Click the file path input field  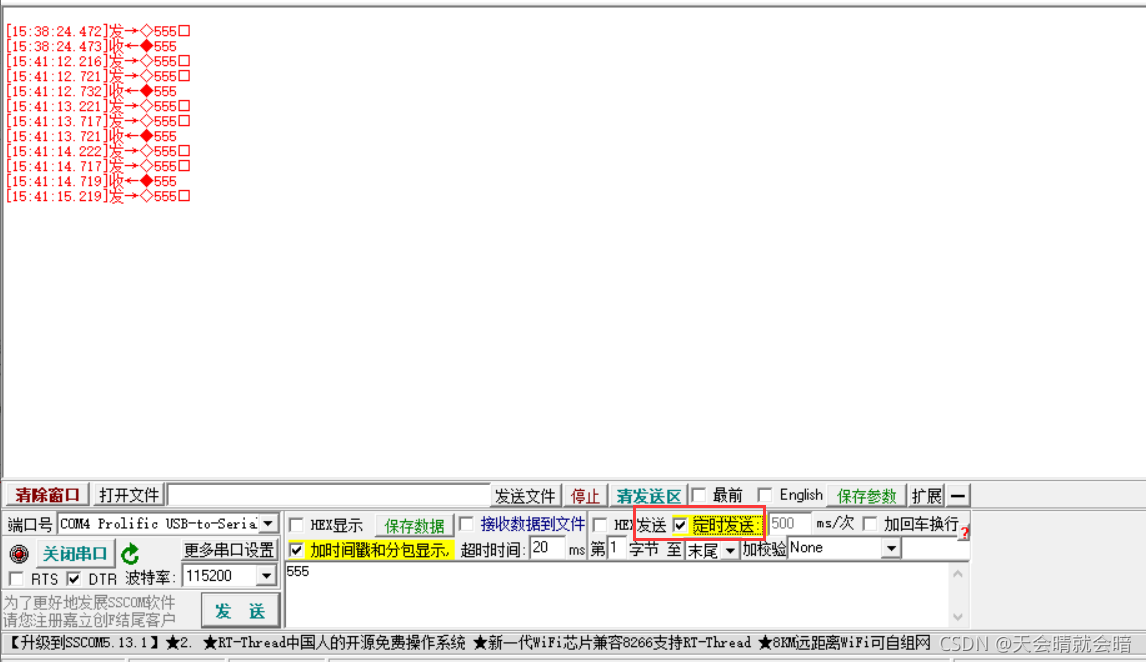point(328,495)
